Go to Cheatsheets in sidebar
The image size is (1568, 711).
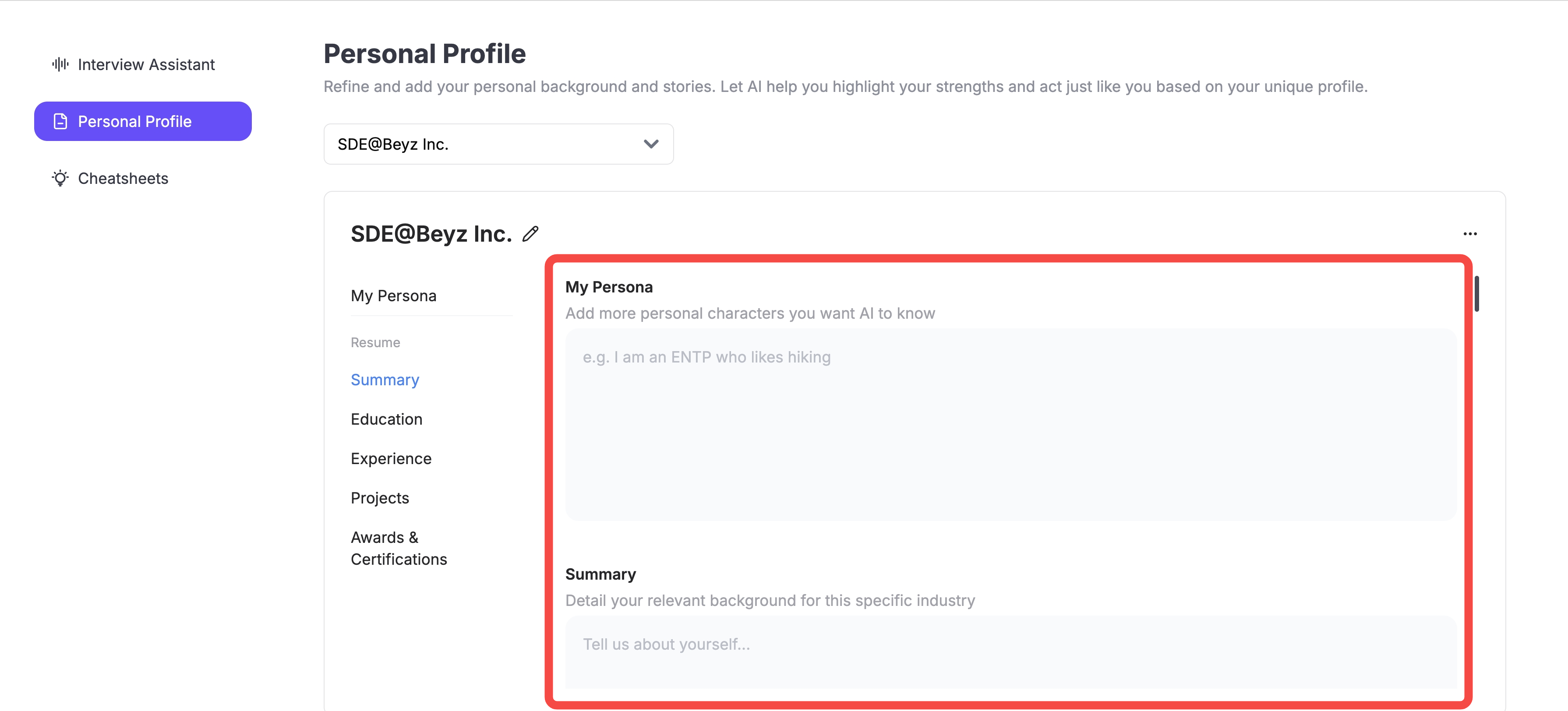click(123, 178)
